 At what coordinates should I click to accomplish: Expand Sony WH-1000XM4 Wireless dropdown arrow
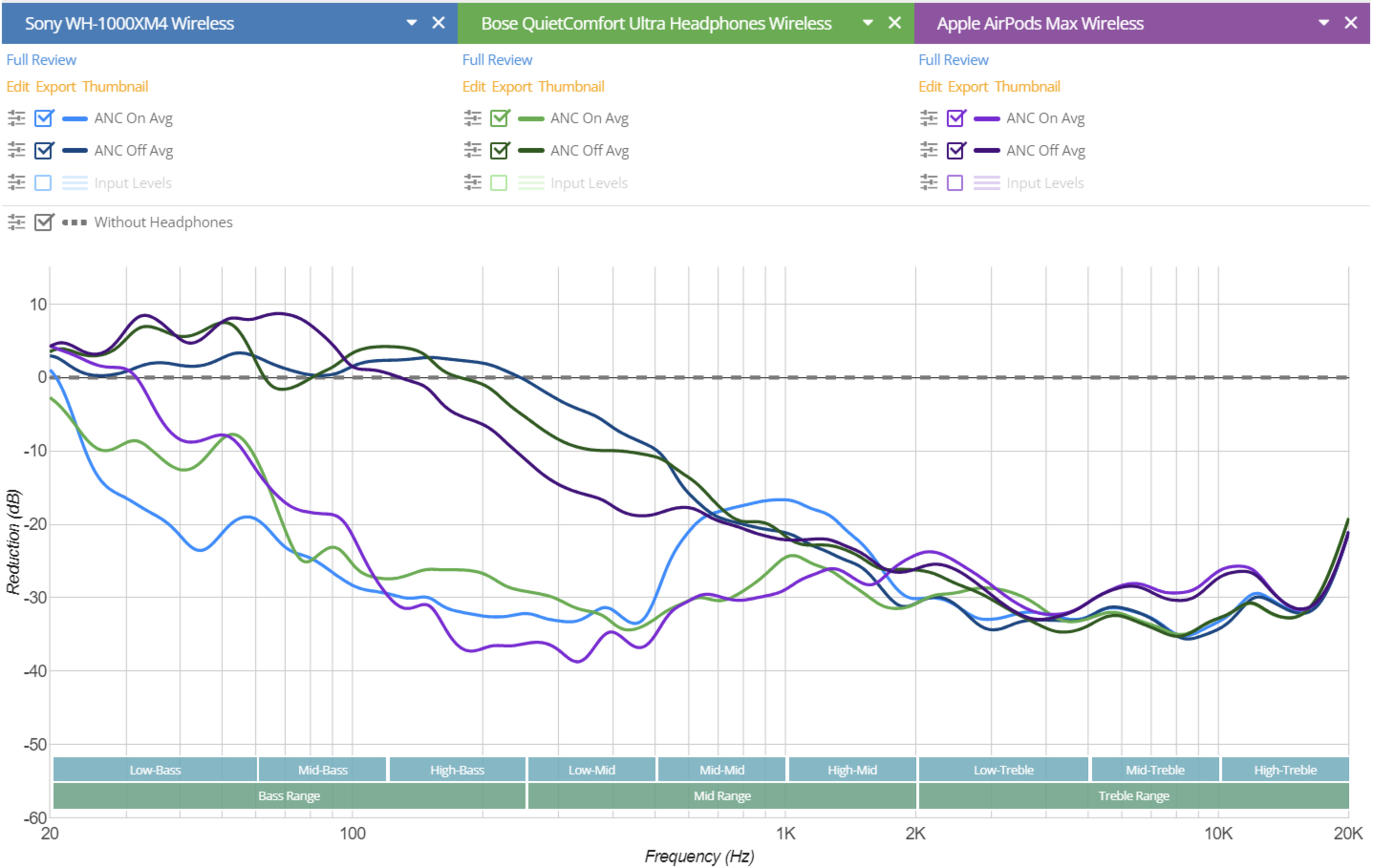coord(412,23)
